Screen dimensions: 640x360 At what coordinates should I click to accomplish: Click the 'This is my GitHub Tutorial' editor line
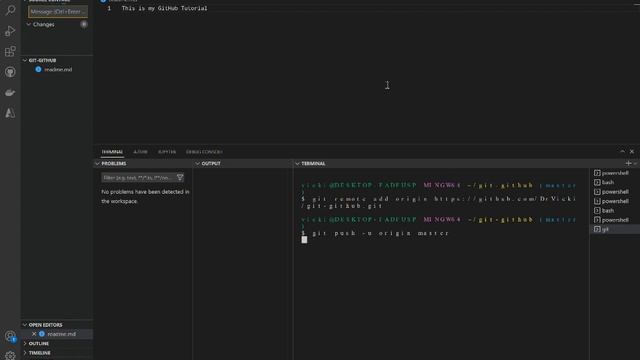164,8
